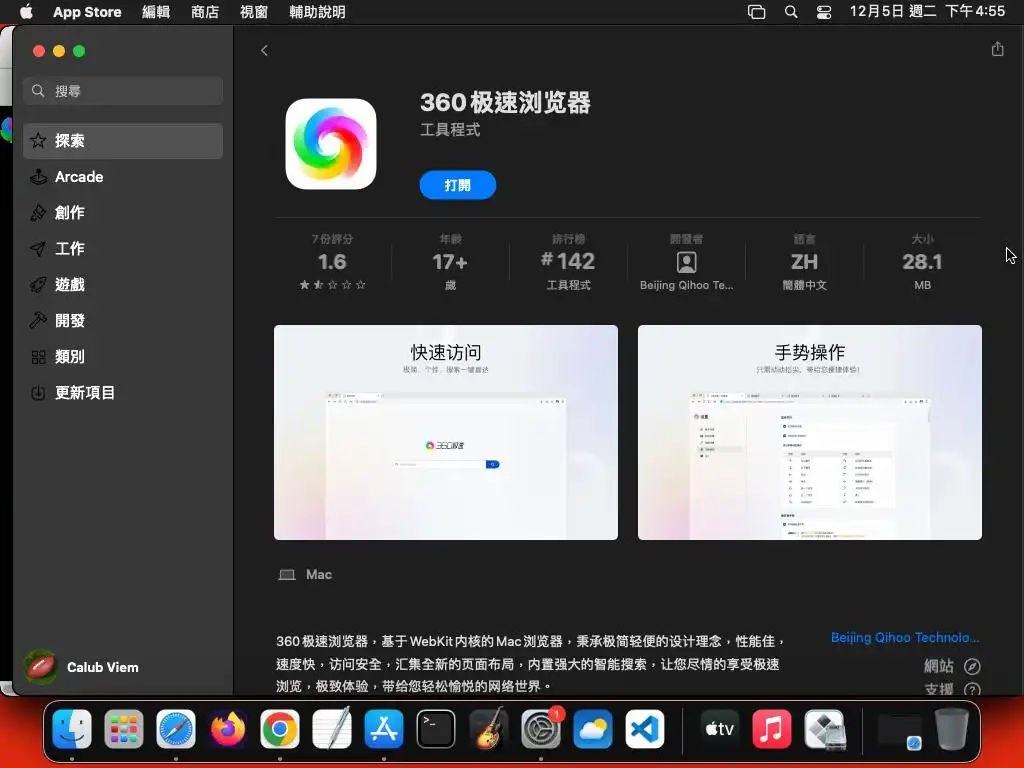The height and width of the screenshot is (768, 1024).
Task: Open Control Center in menu bar
Action: [x=824, y=12]
